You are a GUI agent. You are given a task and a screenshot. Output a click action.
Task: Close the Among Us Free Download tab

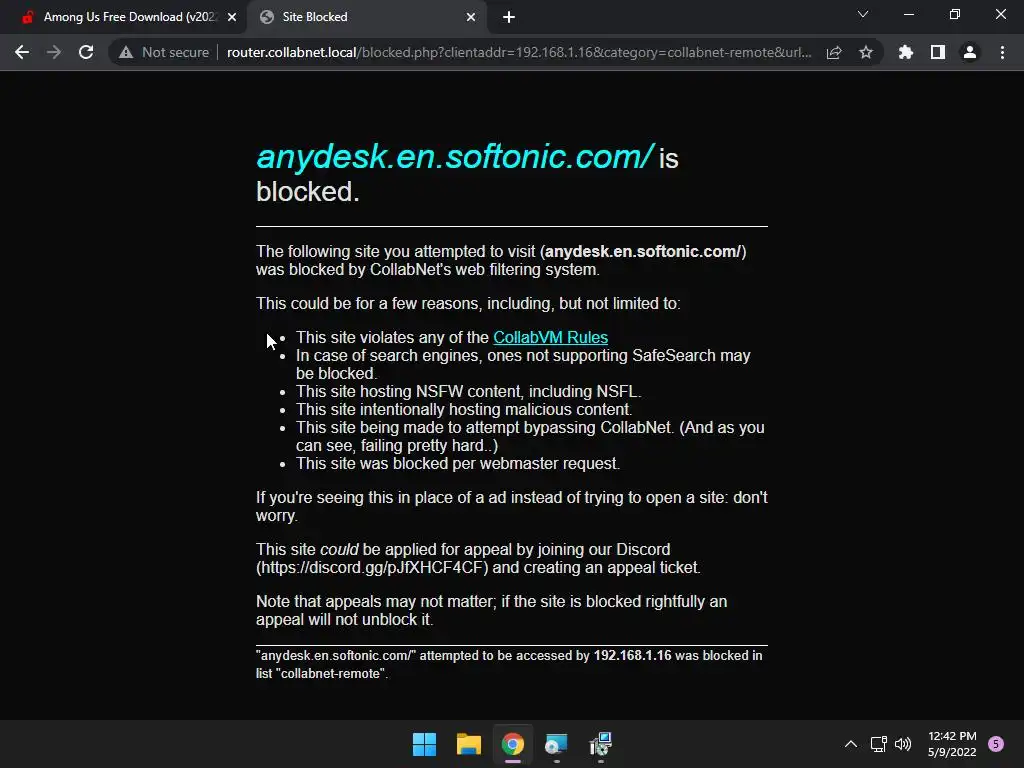232,17
